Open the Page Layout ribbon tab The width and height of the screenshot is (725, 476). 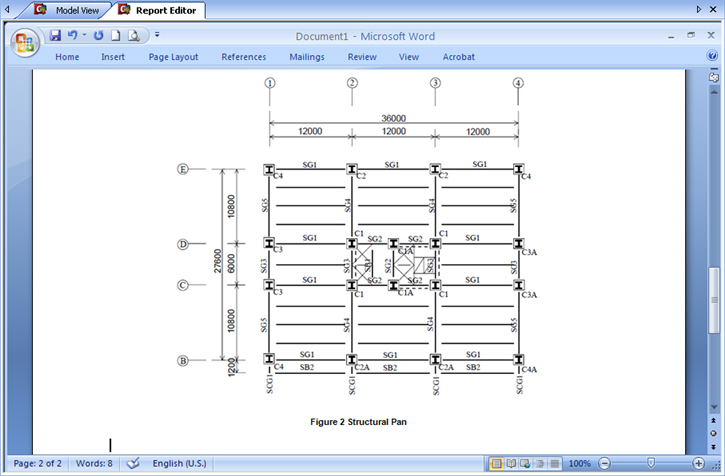[x=173, y=57]
